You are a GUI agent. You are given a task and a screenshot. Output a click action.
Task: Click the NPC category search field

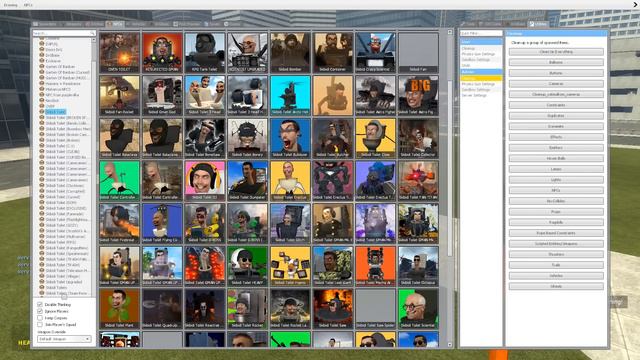point(64,33)
